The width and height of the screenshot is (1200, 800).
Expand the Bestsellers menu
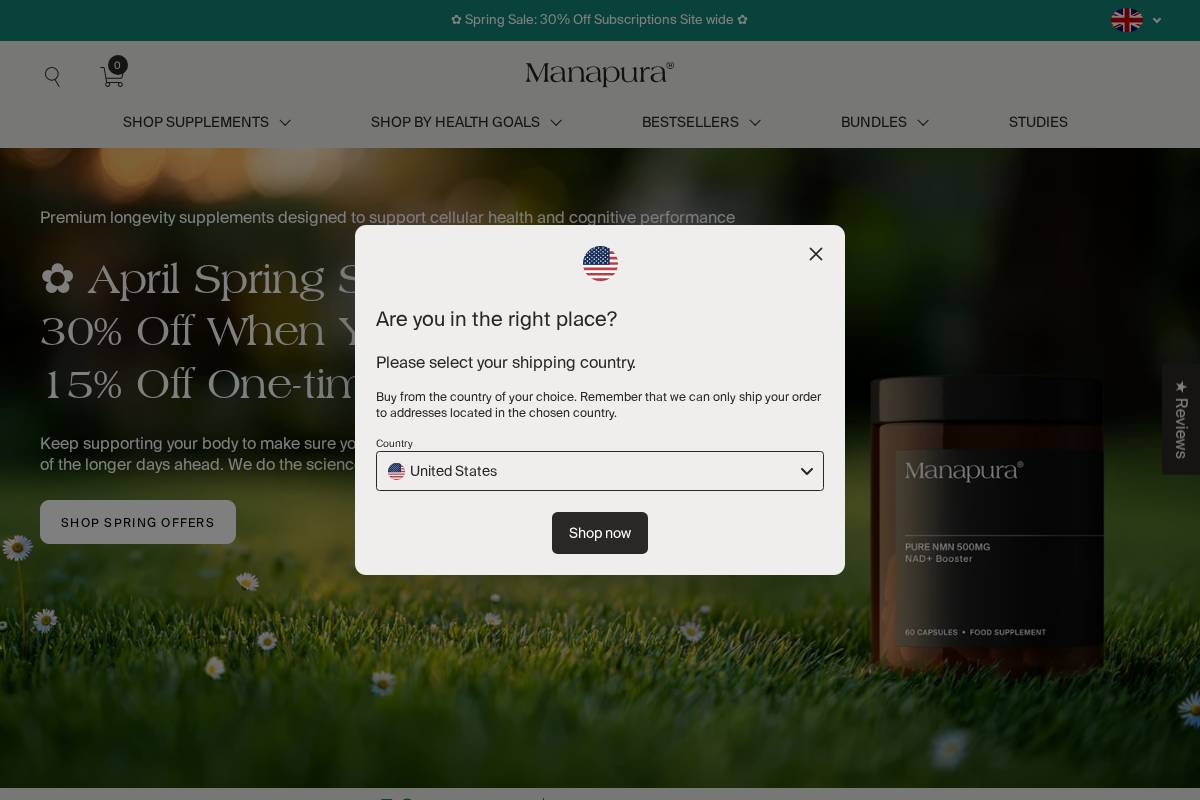701,122
